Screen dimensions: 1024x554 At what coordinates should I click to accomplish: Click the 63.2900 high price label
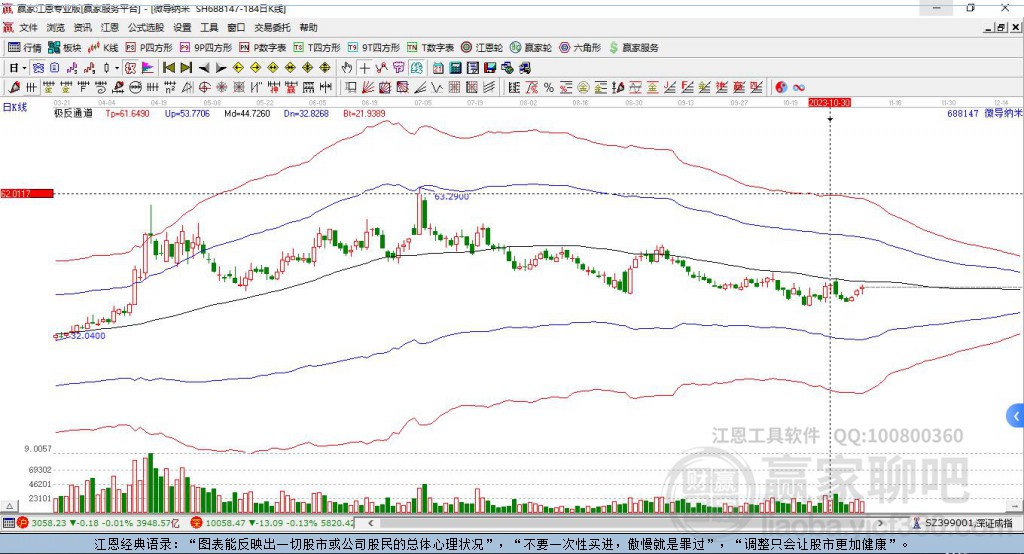[451, 196]
